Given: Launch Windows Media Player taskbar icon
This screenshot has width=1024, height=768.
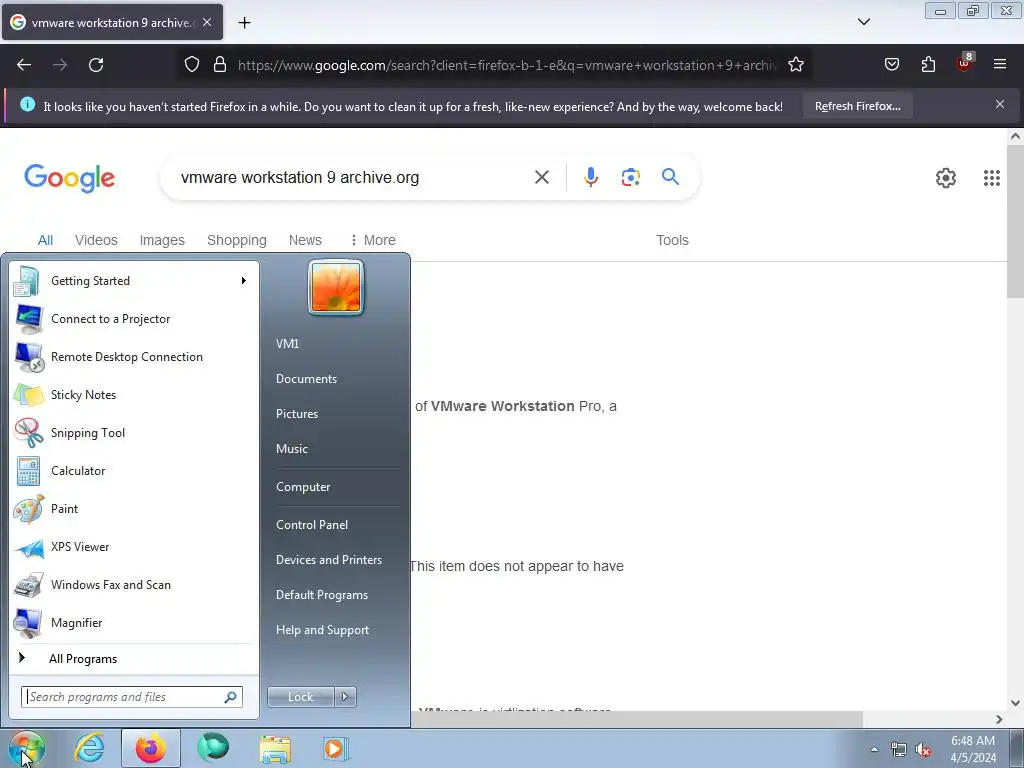Looking at the screenshot, I should pyautogui.click(x=336, y=748).
